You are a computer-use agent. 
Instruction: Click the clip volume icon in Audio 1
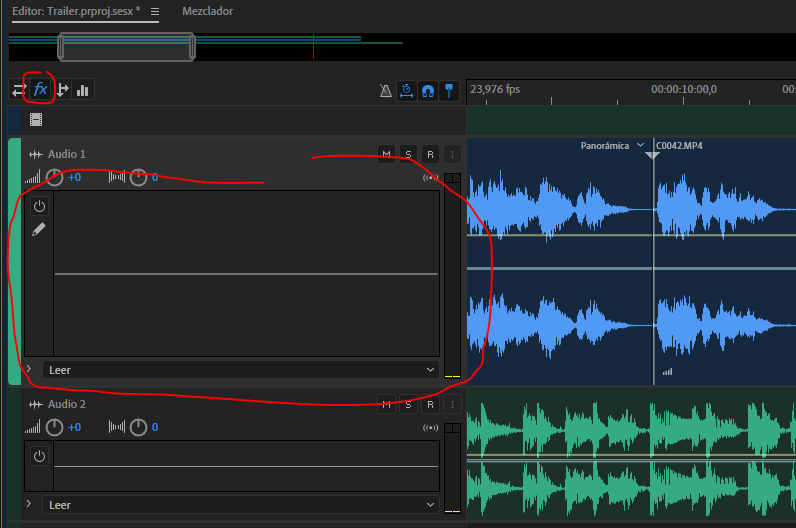pos(668,372)
